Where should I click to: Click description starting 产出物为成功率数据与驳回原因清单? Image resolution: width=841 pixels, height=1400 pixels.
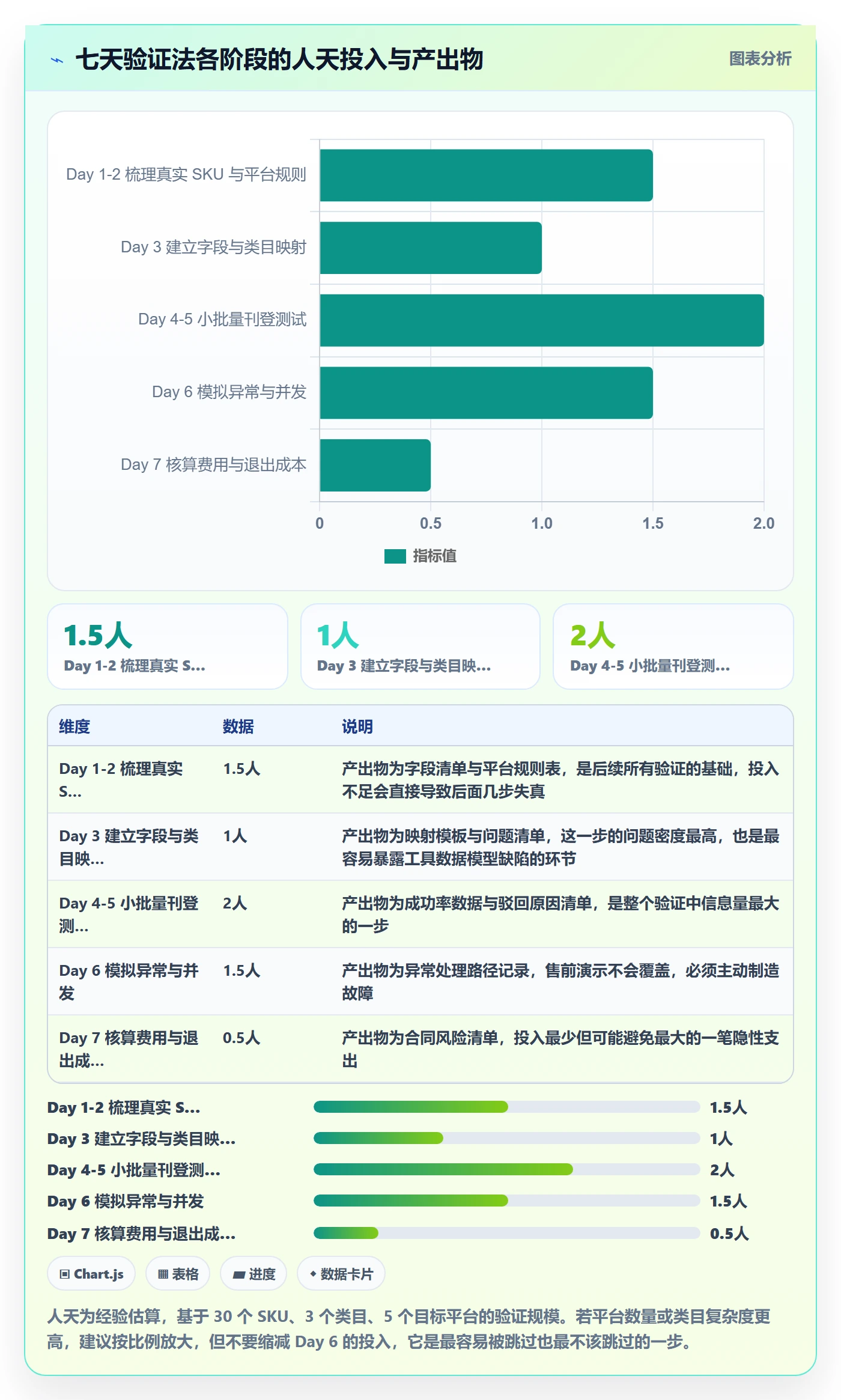coord(560,915)
